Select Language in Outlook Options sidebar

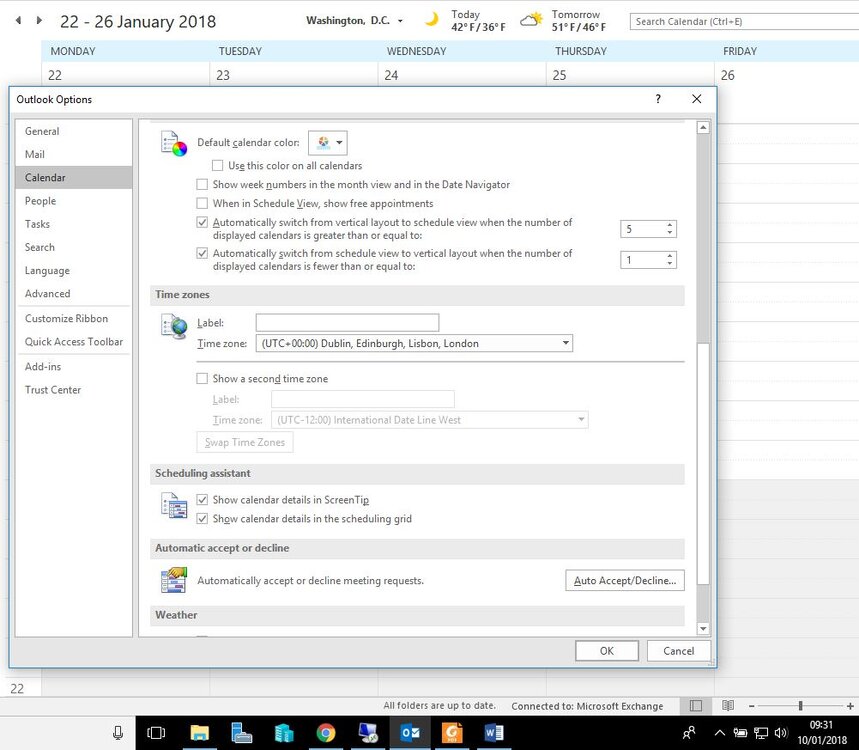[x=74, y=271]
